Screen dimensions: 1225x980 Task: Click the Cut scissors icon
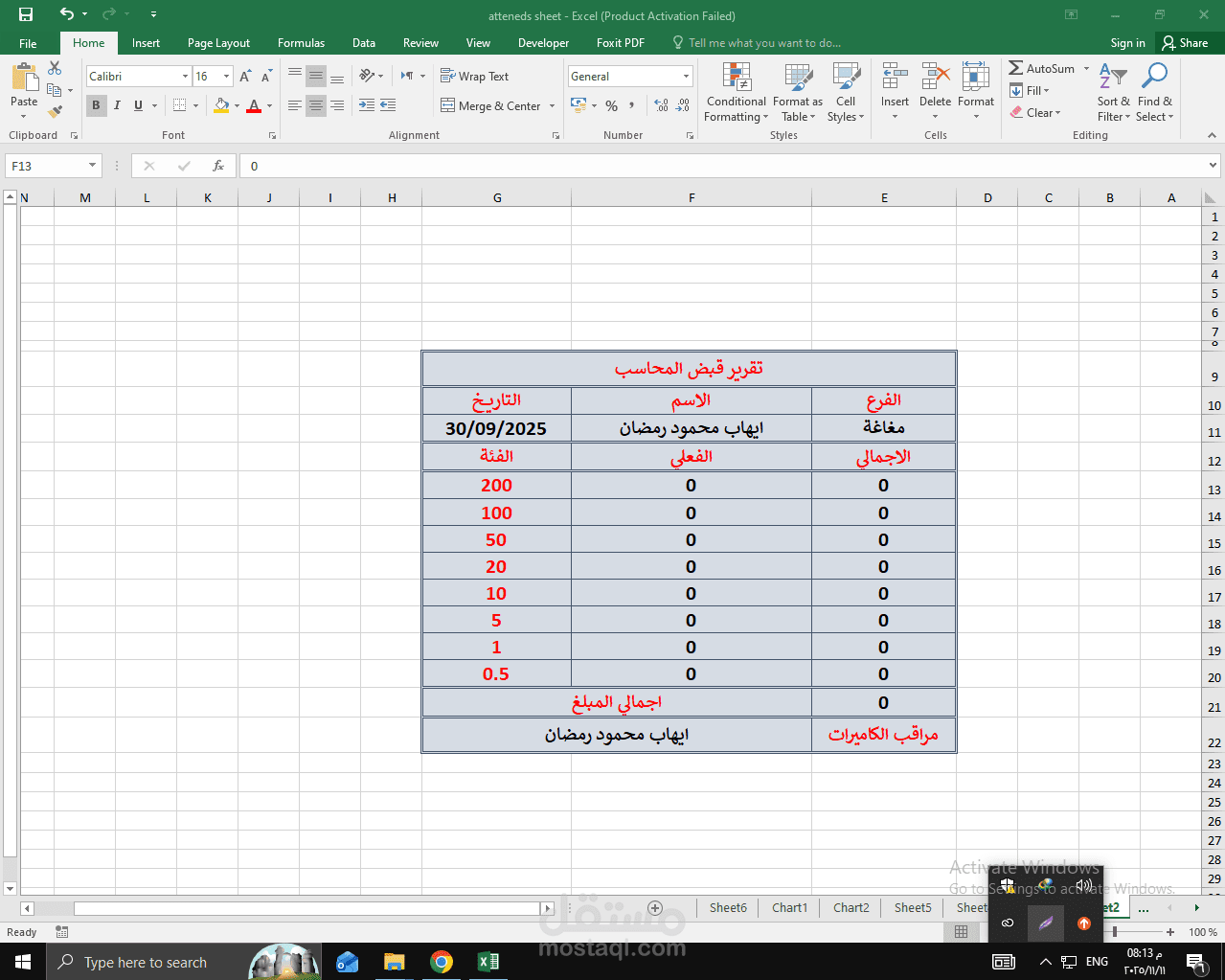55,68
